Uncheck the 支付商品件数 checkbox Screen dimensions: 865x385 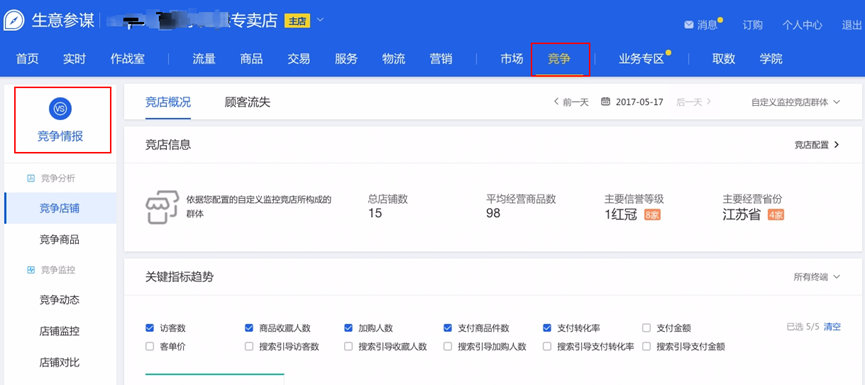pyautogui.click(x=447, y=328)
